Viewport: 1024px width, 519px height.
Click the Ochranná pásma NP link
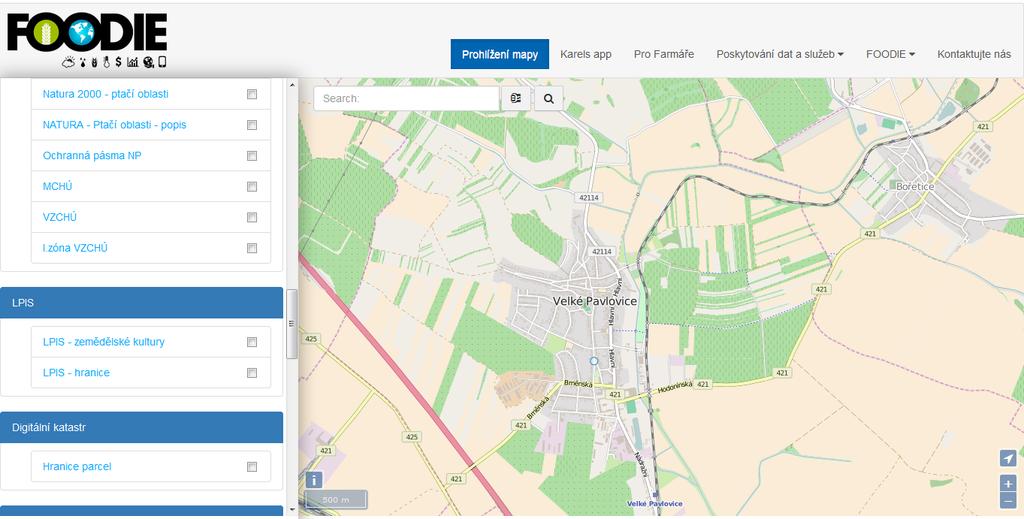tap(91, 155)
